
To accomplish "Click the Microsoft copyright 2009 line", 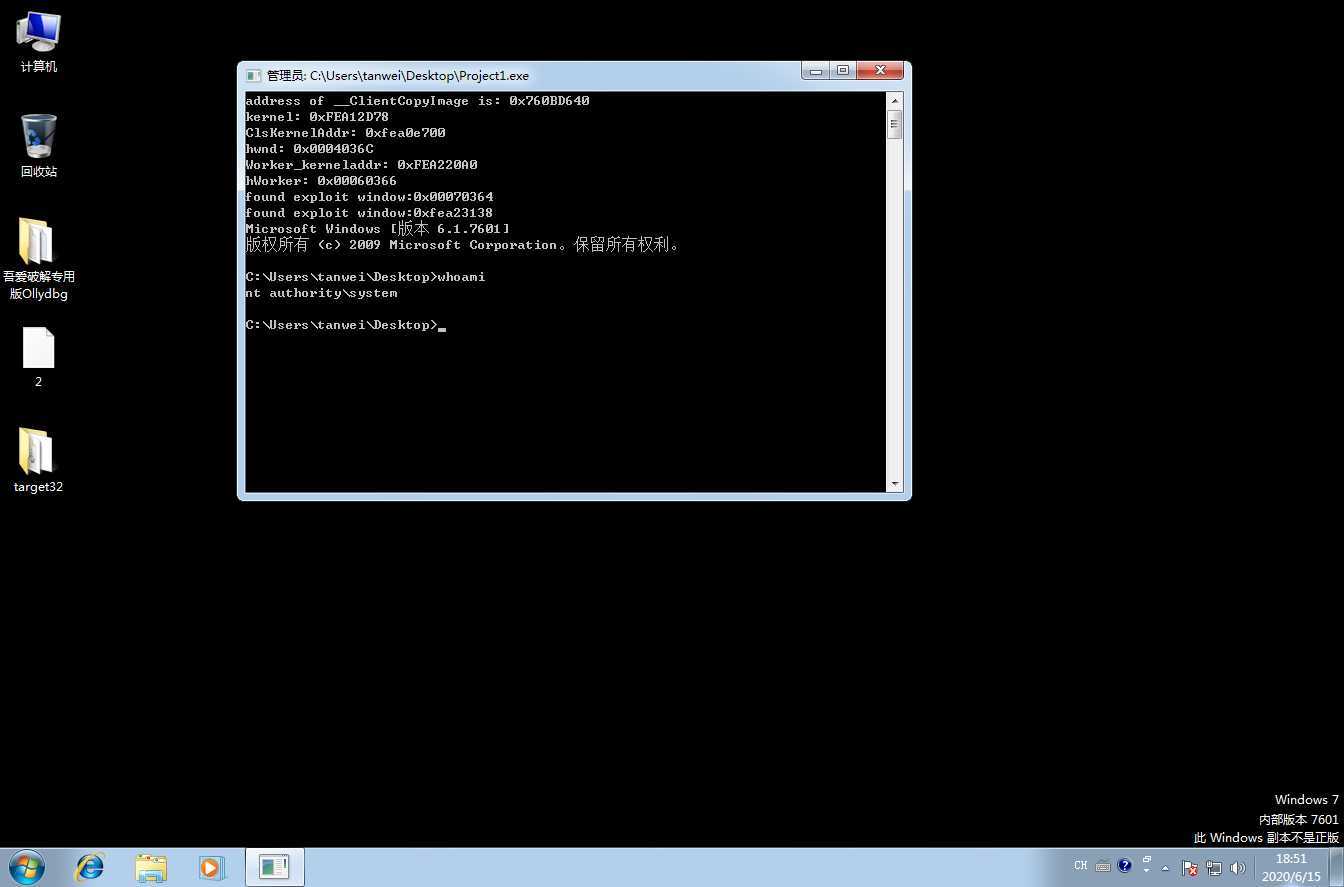I will tap(463, 245).
